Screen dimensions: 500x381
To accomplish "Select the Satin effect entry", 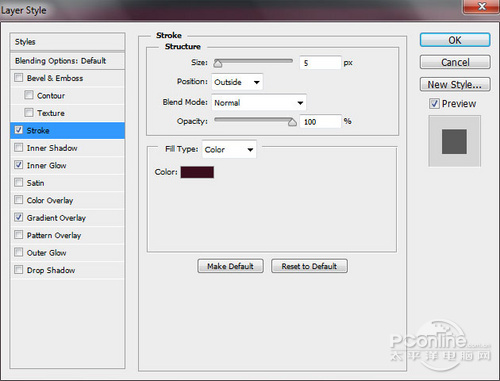I will tap(67, 183).
